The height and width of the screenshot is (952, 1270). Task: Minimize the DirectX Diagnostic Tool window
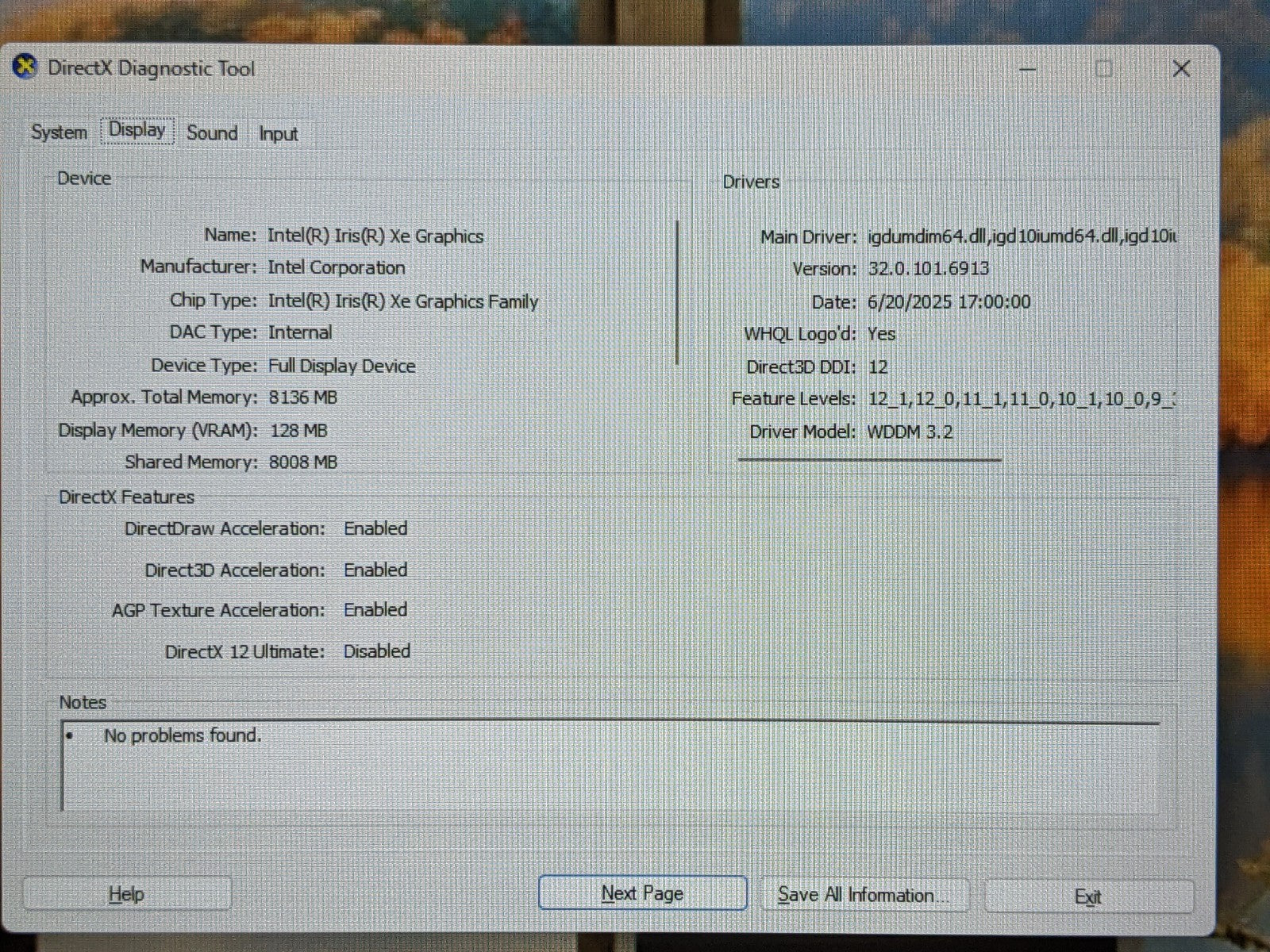coord(1027,70)
